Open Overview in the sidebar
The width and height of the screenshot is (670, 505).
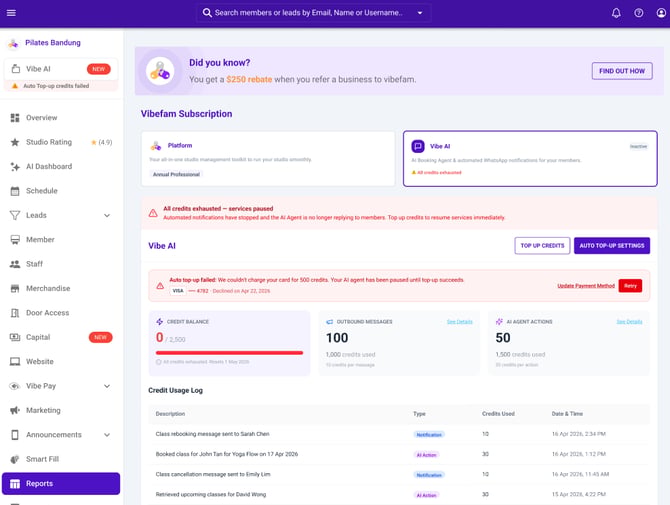(x=61, y=117)
